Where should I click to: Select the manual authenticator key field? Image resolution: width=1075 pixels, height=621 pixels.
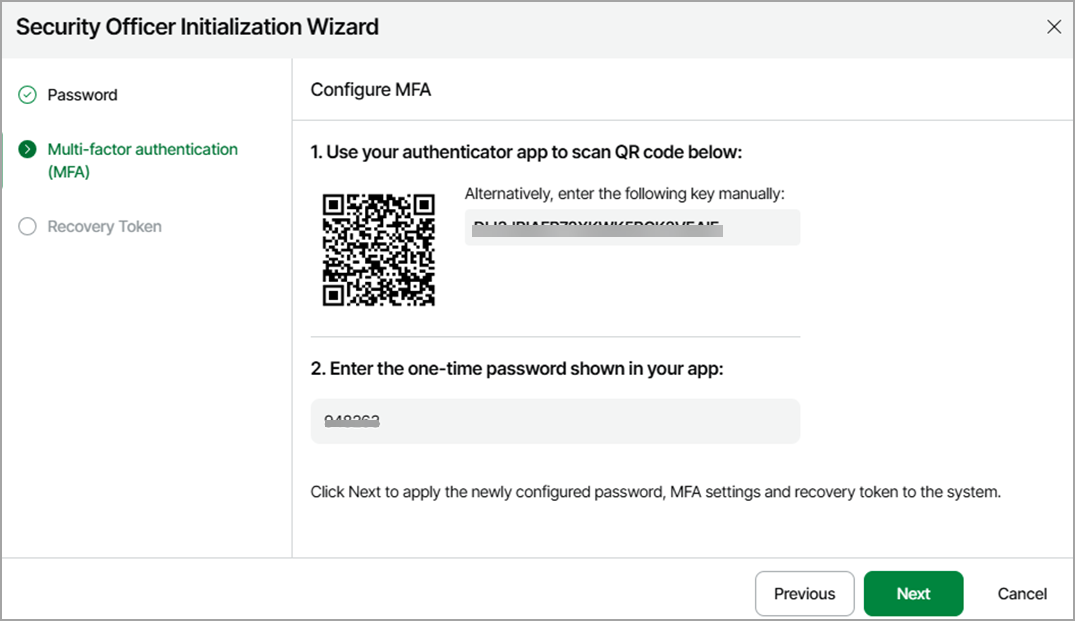(x=632, y=228)
